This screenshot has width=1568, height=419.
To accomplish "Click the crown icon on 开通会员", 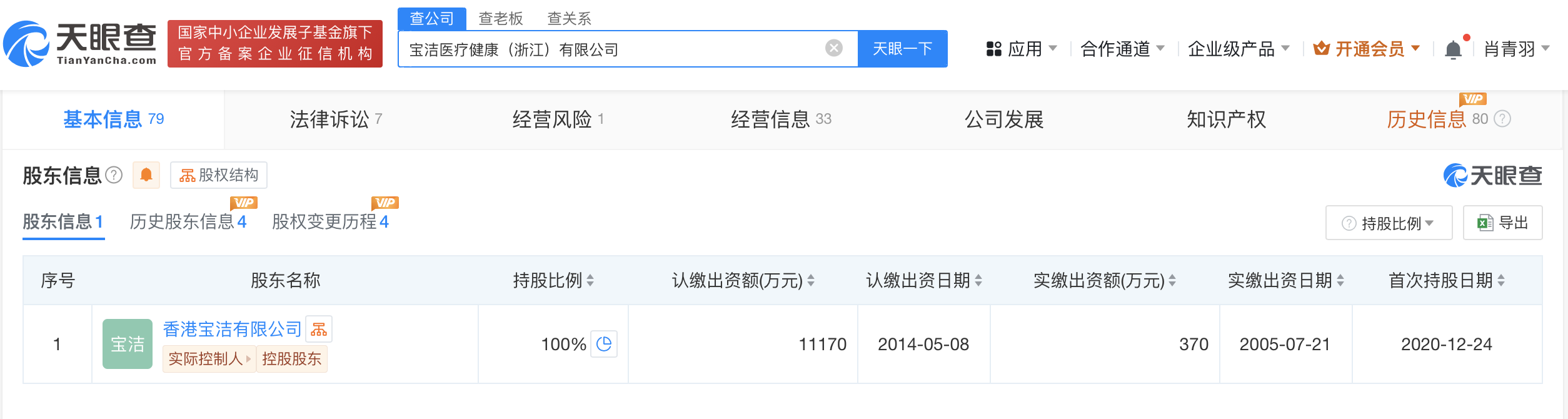I will pyautogui.click(x=1322, y=48).
